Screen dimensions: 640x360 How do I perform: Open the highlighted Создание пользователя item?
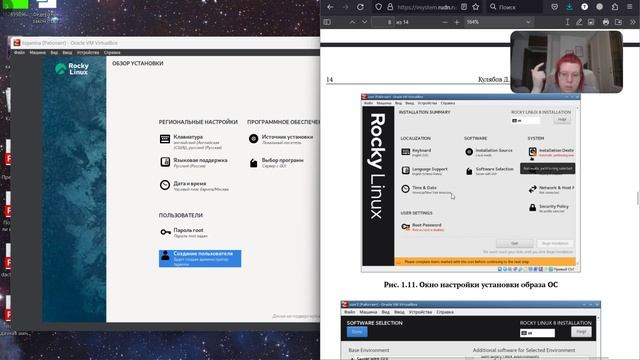click(200, 258)
